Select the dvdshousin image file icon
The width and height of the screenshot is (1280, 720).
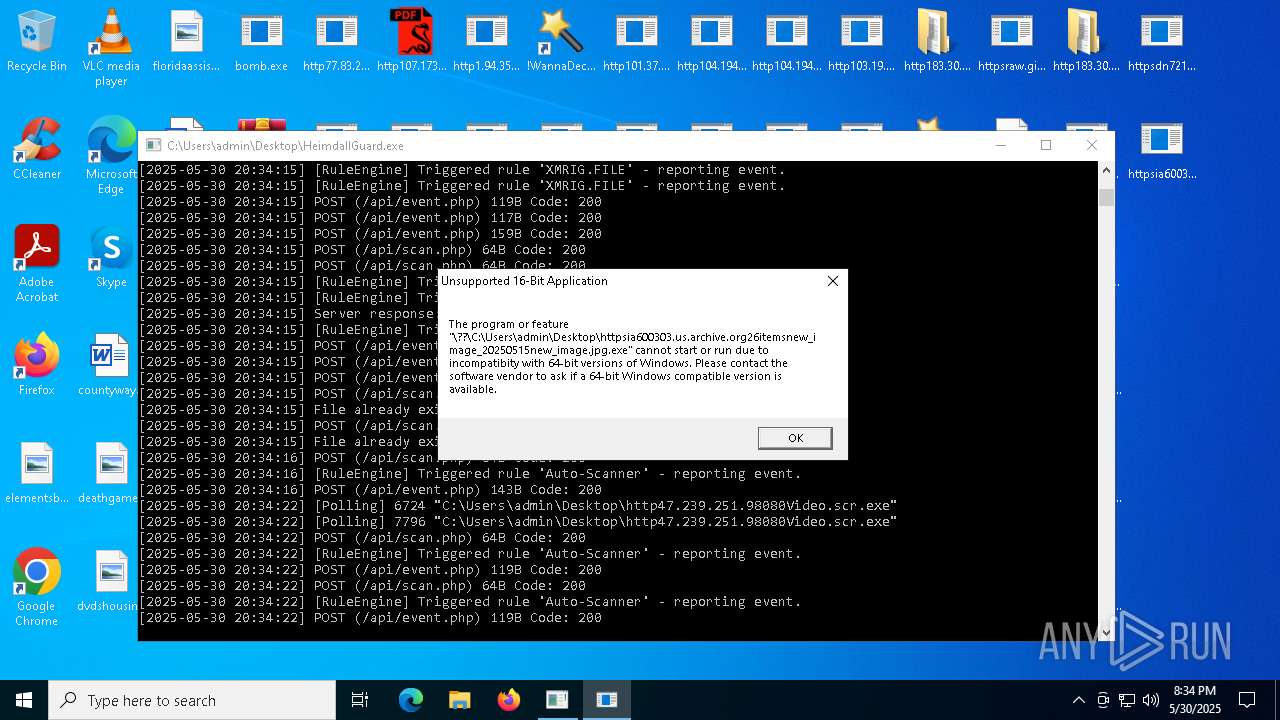tap(108, 581)
